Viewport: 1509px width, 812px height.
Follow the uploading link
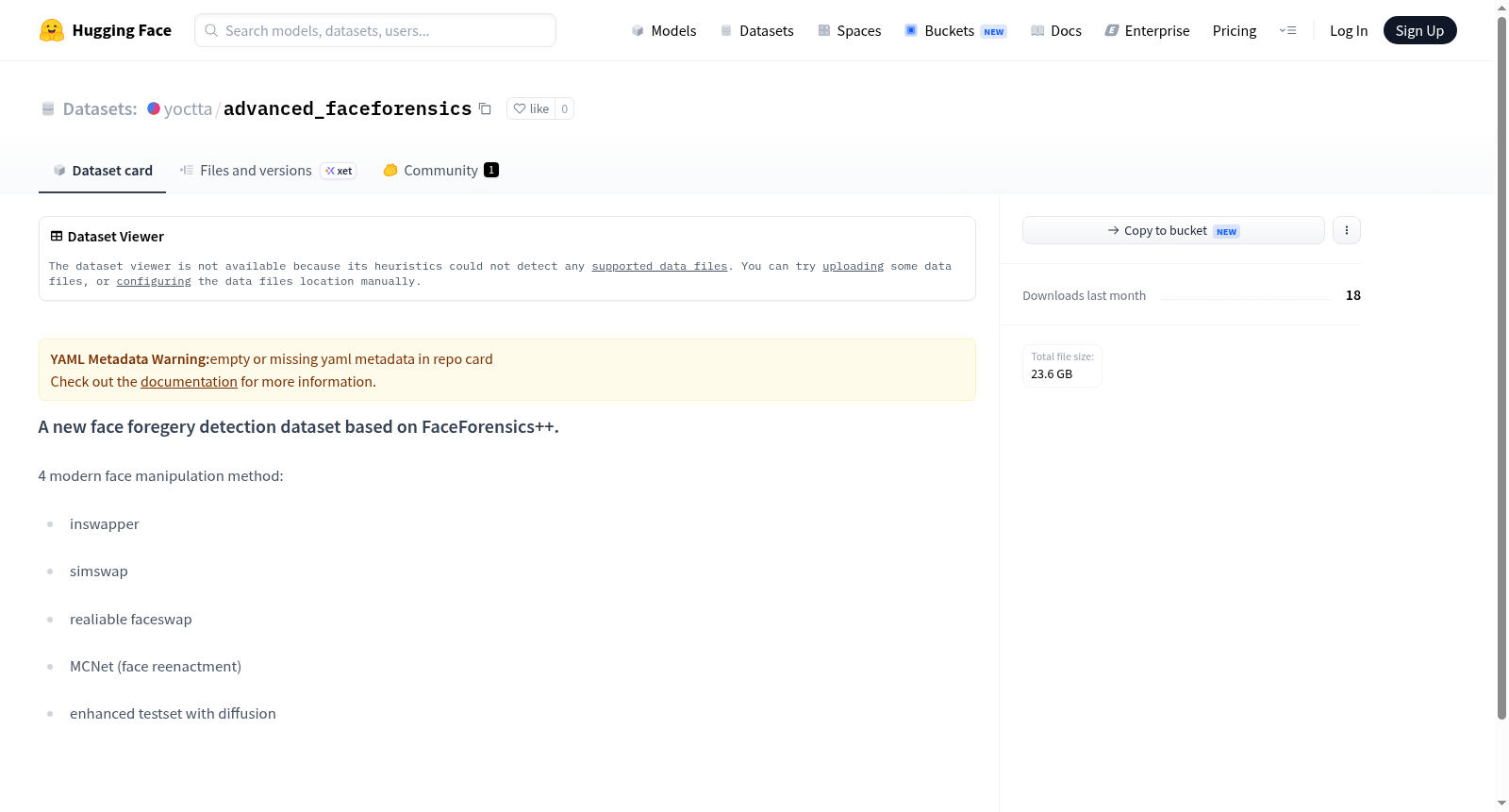[x=853, y=266]
